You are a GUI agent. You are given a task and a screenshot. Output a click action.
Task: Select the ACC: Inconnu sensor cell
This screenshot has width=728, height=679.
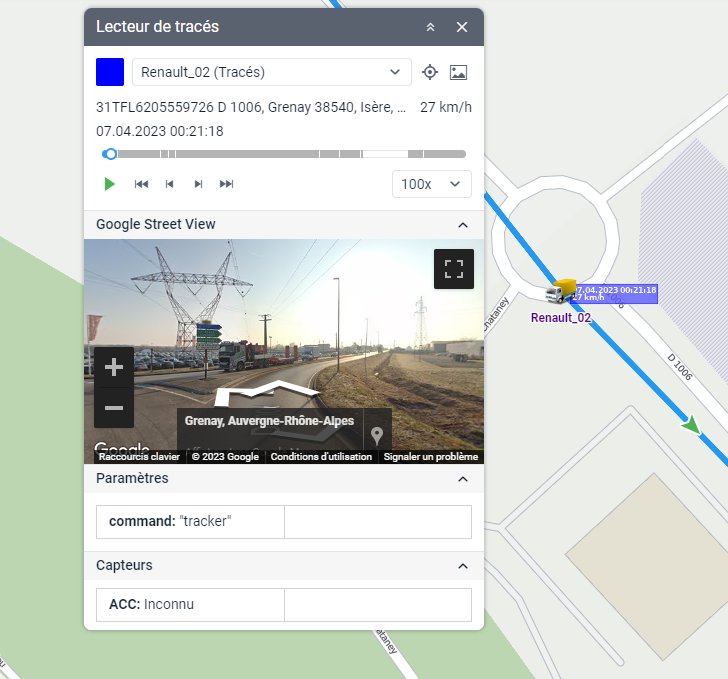pos(190,605)
